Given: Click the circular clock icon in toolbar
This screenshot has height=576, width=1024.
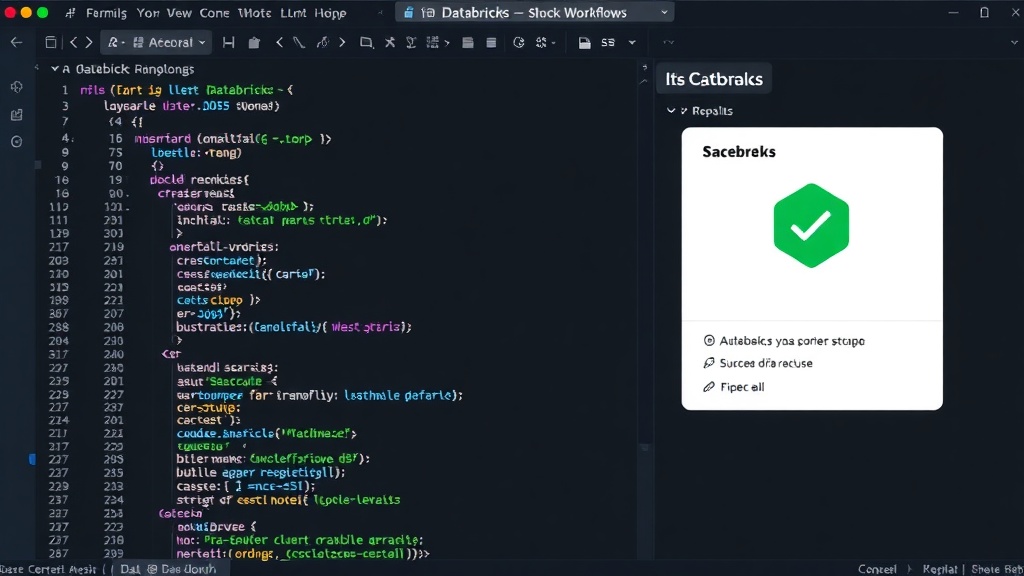Looking at the screenshot, I should coord(519,42).
